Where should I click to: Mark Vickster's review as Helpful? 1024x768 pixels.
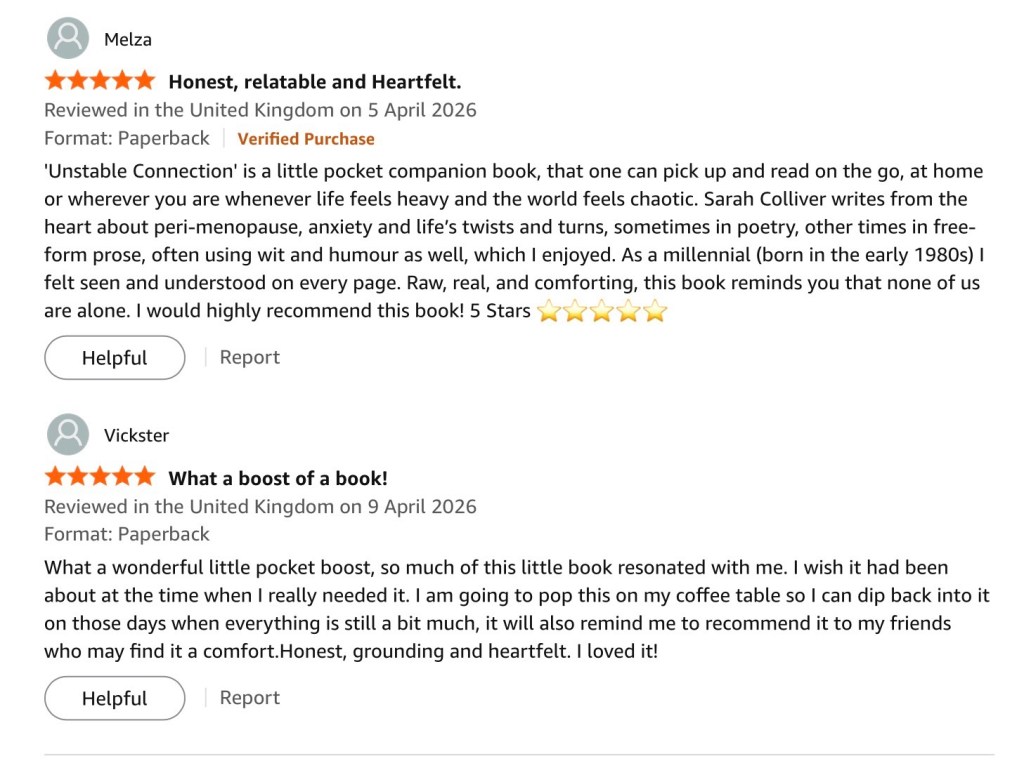point(115,698)
